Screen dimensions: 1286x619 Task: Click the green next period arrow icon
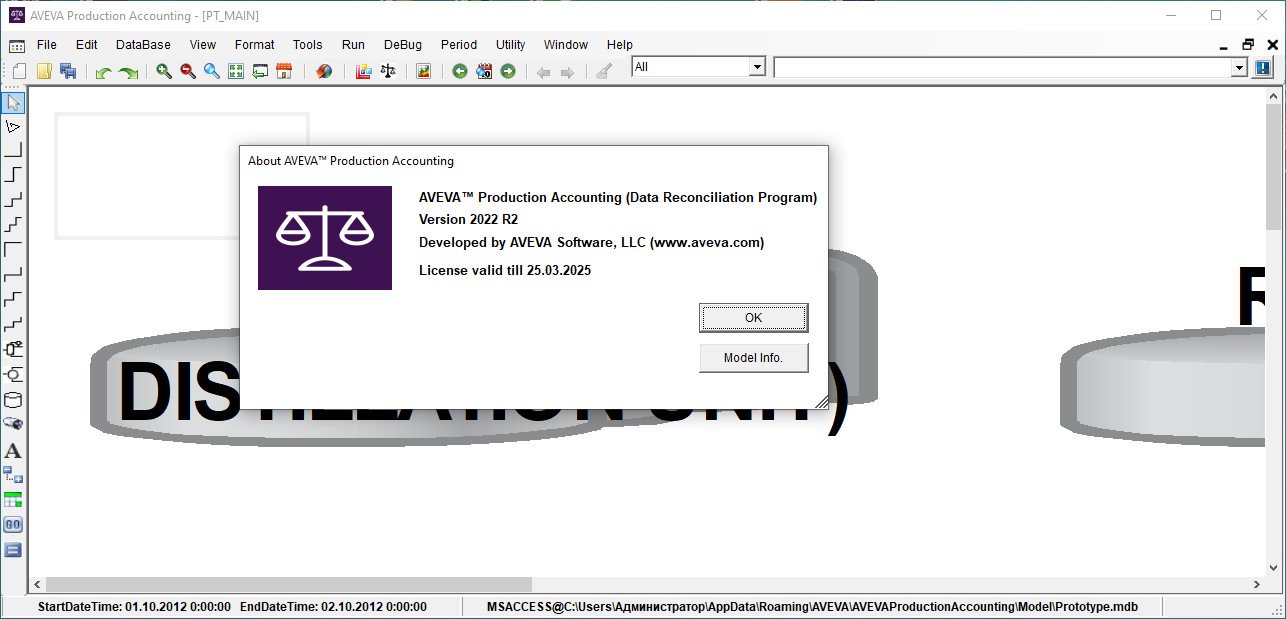[508, 71]
